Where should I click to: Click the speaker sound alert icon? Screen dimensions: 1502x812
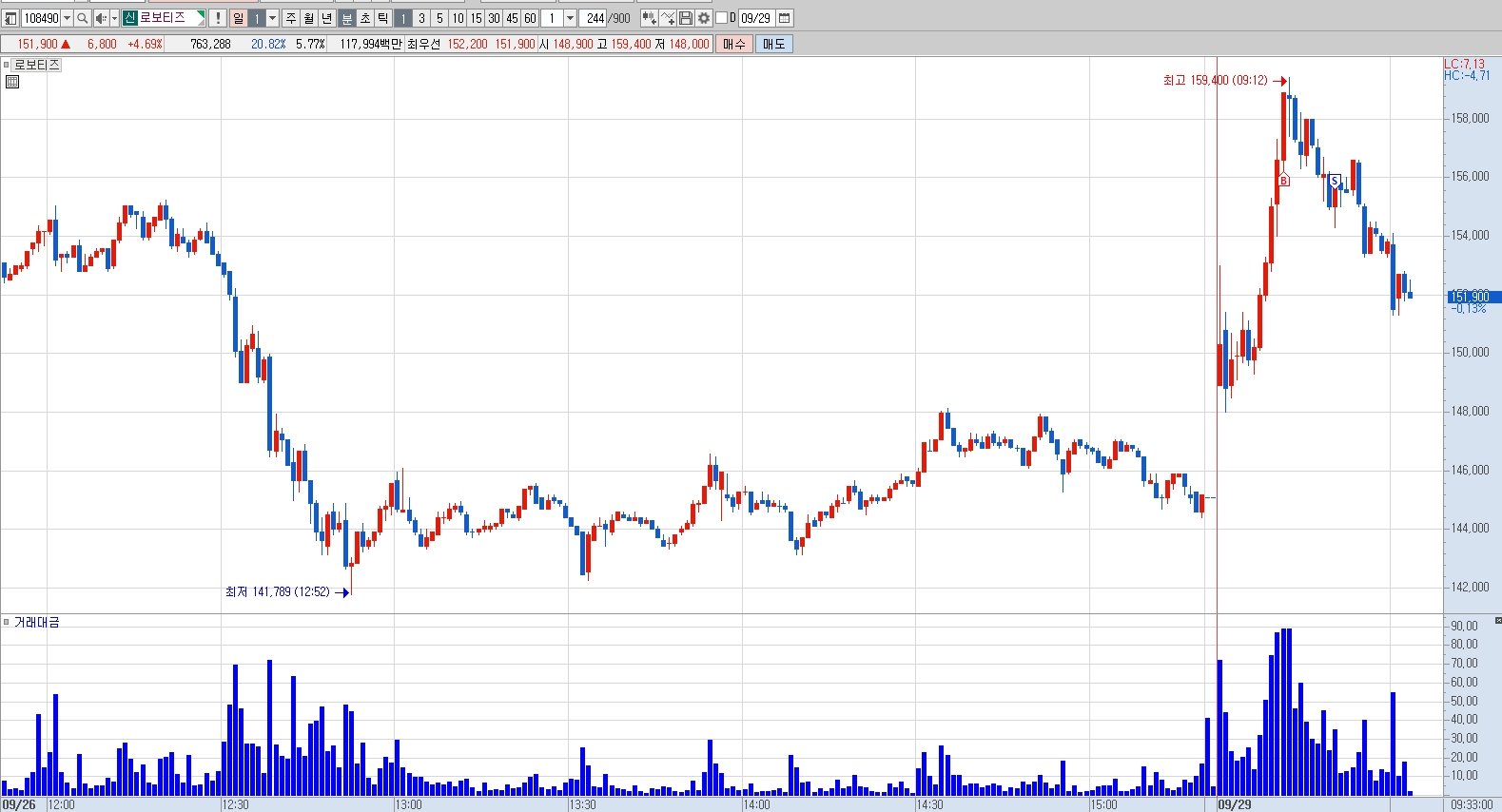point(101,18)
